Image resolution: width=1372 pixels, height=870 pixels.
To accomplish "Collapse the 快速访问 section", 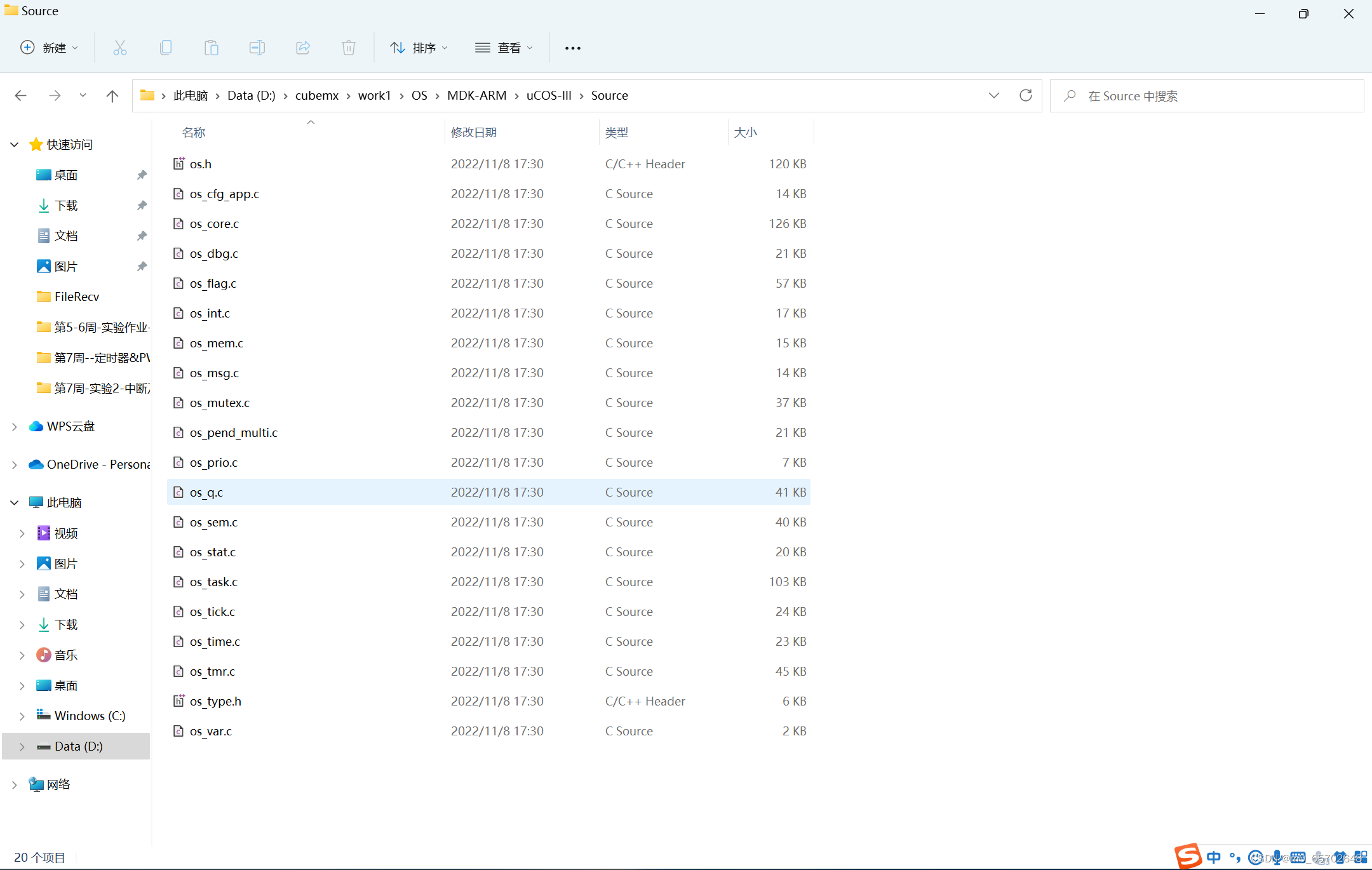I will [x=15, y=145].
